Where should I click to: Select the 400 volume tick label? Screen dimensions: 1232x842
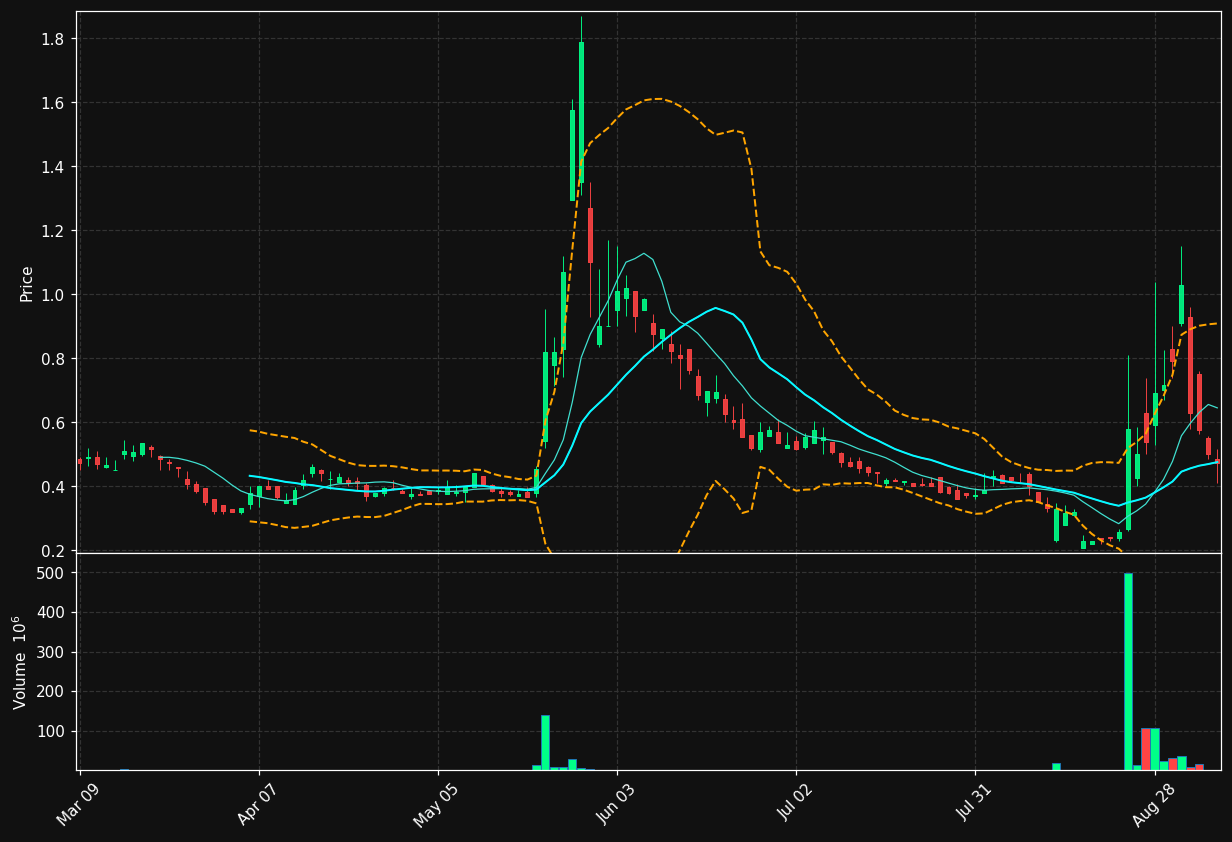pos(53,613)
